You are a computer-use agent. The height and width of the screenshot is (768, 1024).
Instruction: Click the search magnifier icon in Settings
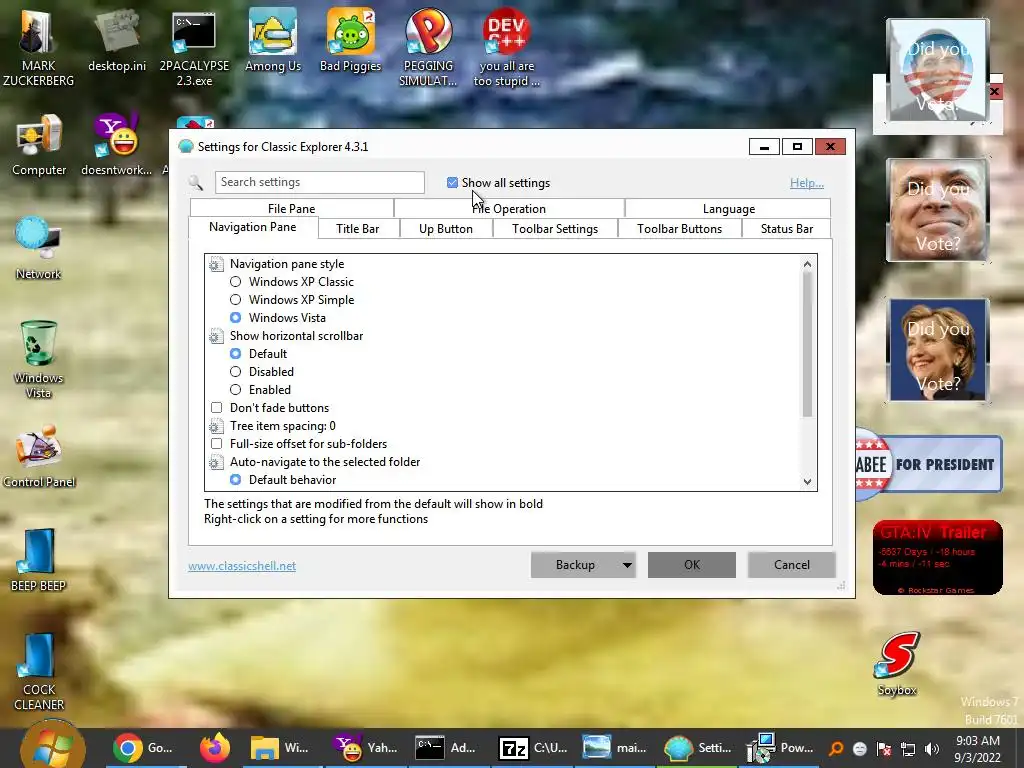(195, 183)
